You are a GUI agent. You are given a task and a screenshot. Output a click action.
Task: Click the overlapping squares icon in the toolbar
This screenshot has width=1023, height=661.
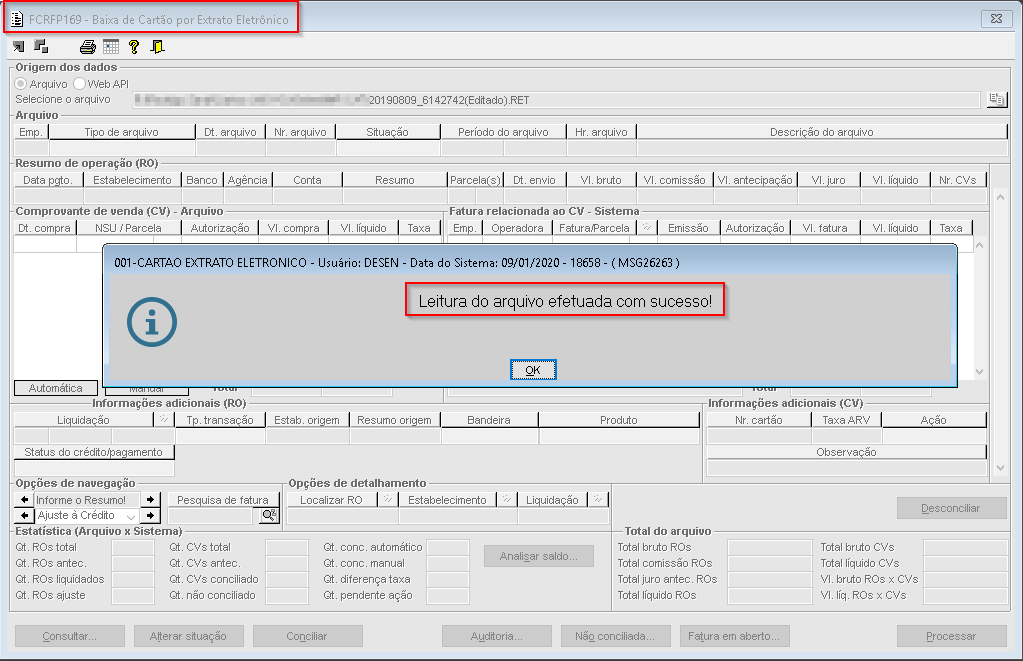pos(41,46)
